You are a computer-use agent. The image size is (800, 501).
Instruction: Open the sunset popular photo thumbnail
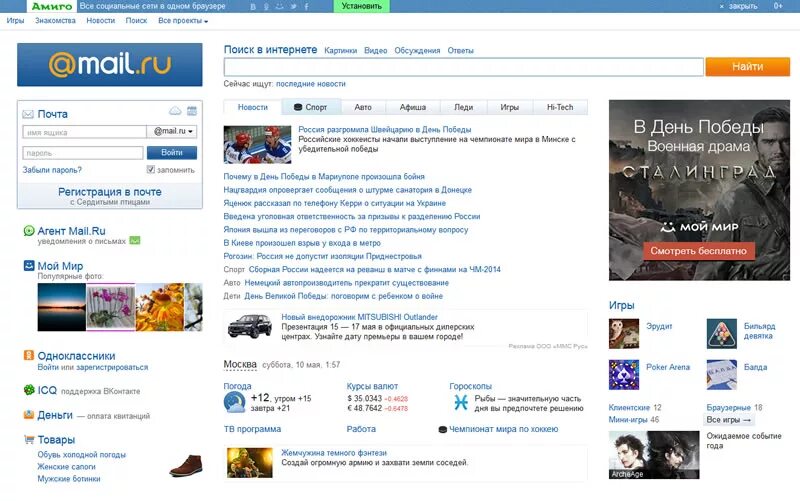[x=62, y=307]
